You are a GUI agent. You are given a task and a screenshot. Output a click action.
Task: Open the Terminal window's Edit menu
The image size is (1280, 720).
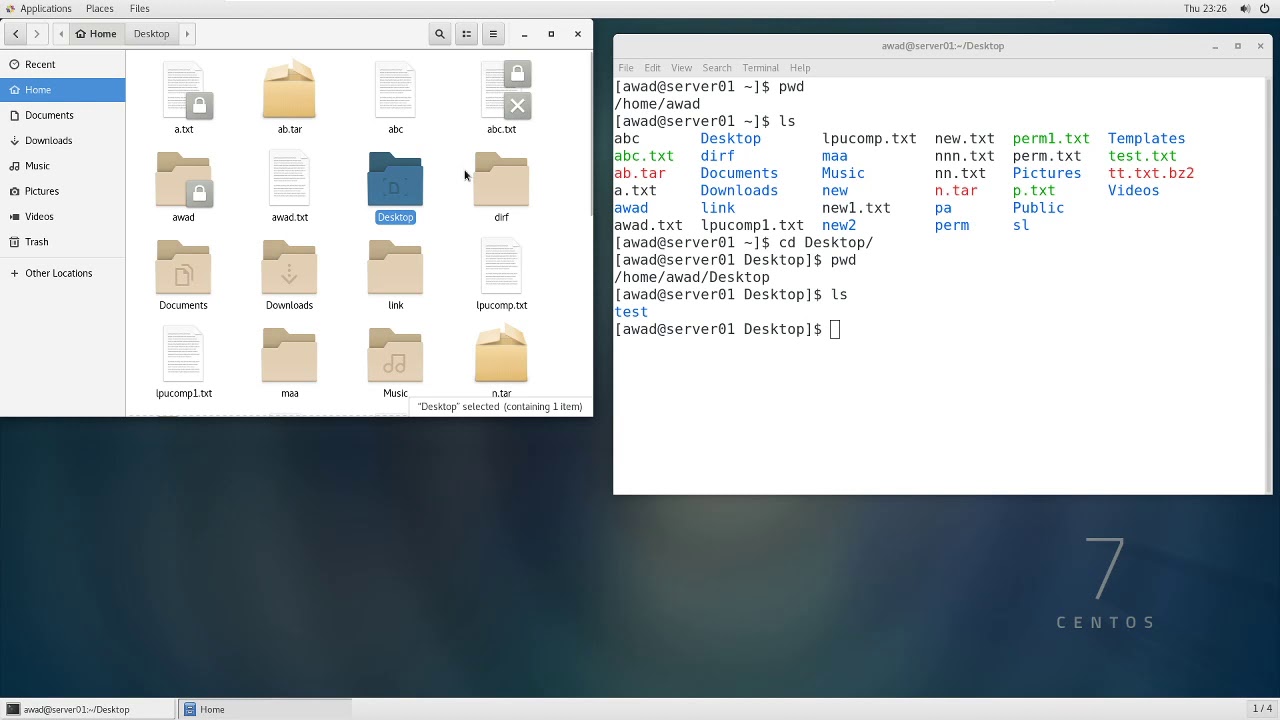tap(652, 68)
